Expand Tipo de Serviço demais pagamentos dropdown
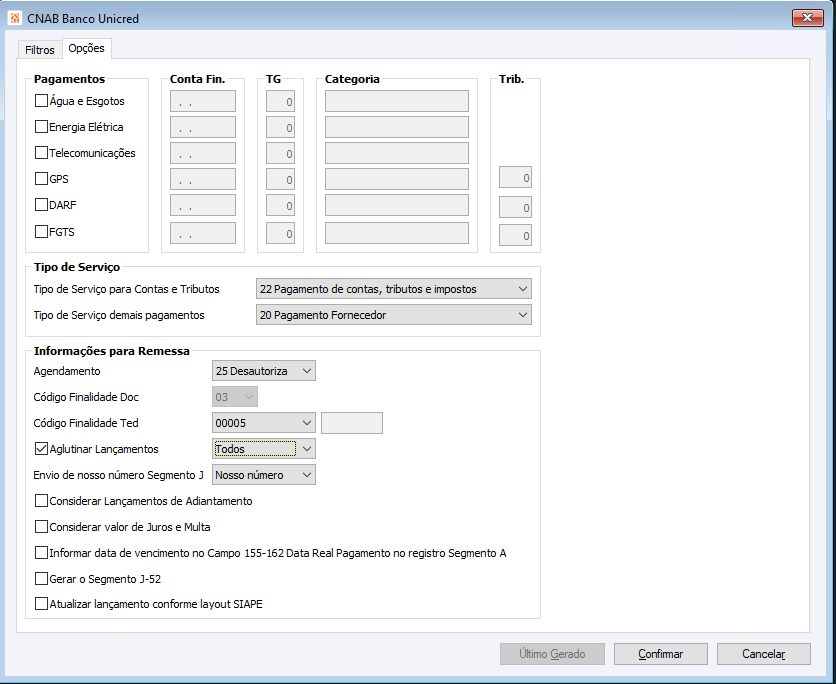836x684 pixels. [x=393, y=315]
